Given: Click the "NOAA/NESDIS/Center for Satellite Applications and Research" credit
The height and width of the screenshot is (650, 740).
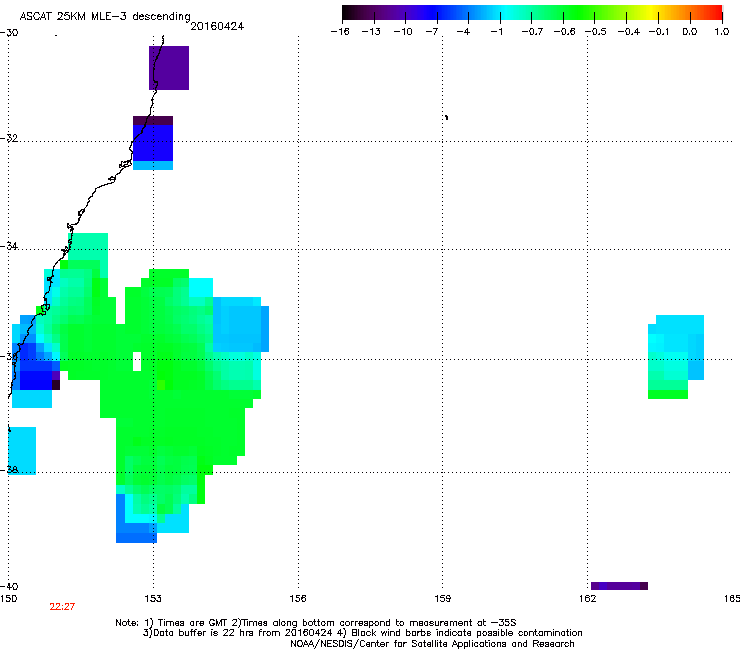Looking at the screenshot, I should (432, 644).
